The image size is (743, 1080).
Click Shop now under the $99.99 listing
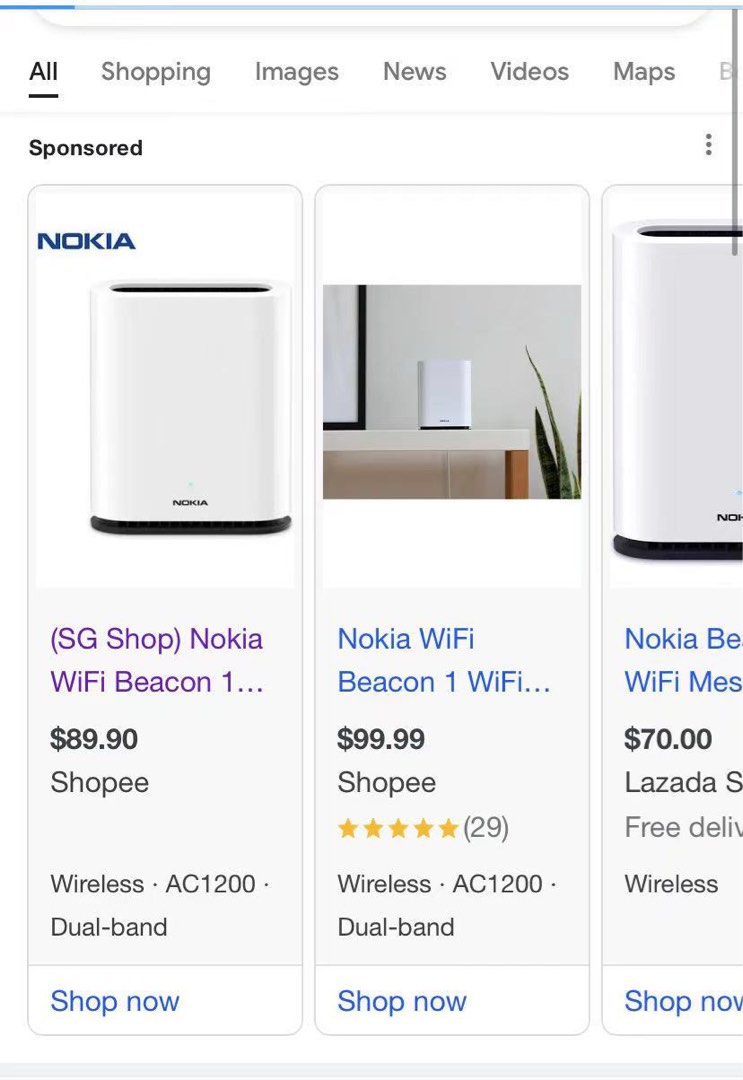(401, 1001)
